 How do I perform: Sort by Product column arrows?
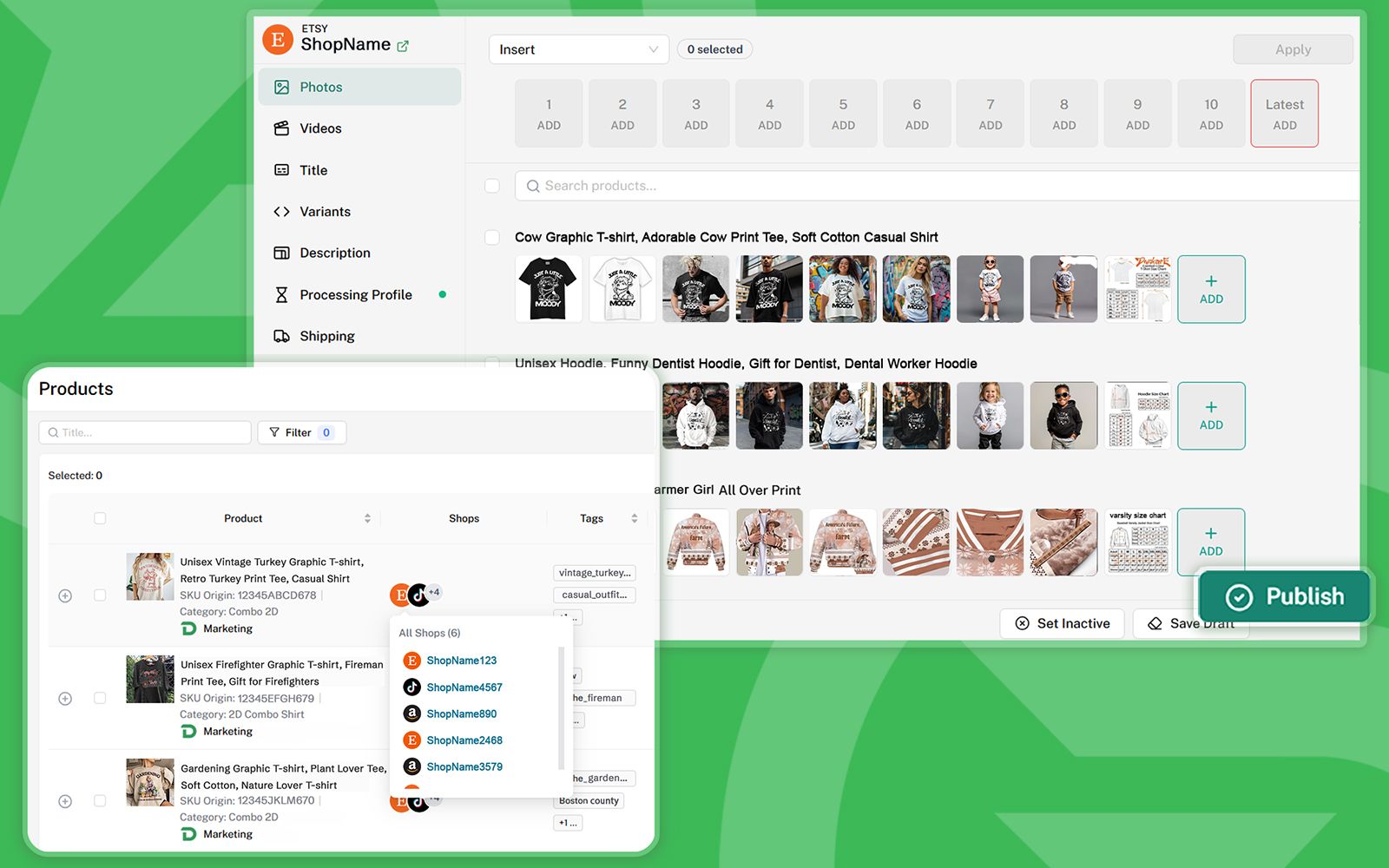tap(367, 518)
